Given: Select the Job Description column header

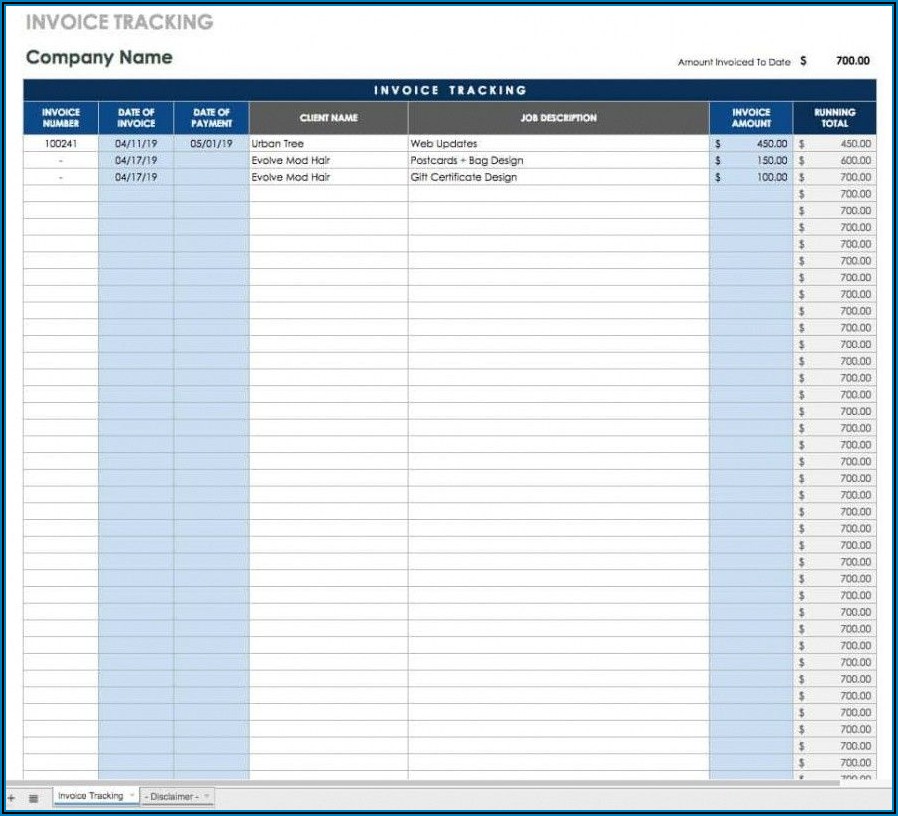Looking at the screenshot, I should 558,118.
